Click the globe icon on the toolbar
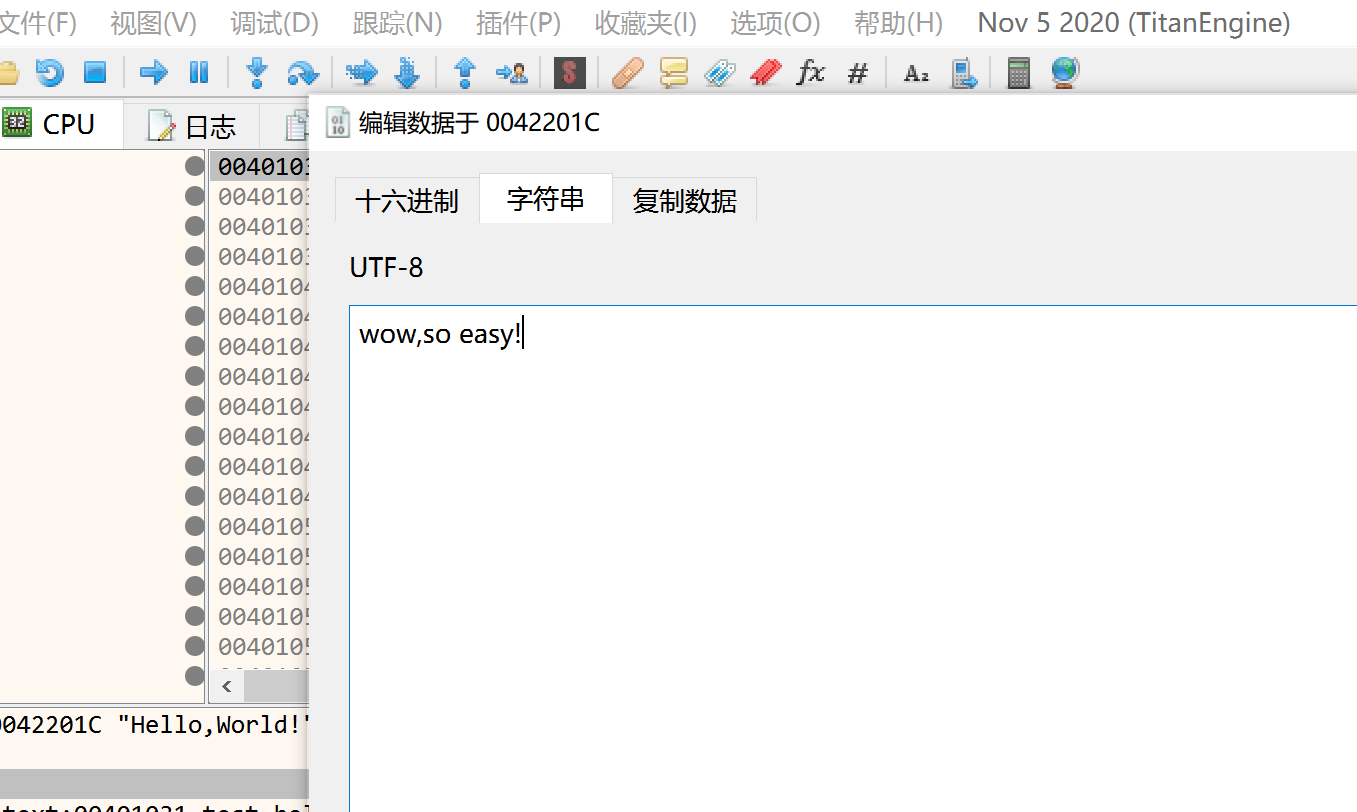The image size is (1357, 812). [1063, 72]
